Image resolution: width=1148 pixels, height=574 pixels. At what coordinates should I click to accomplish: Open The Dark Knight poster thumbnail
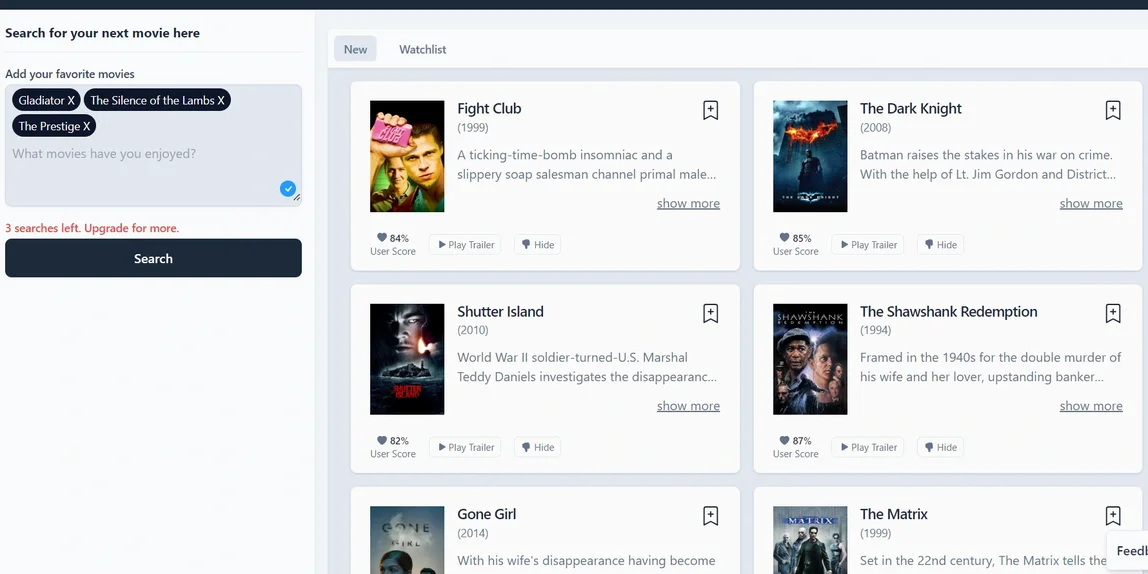[810, 156]
